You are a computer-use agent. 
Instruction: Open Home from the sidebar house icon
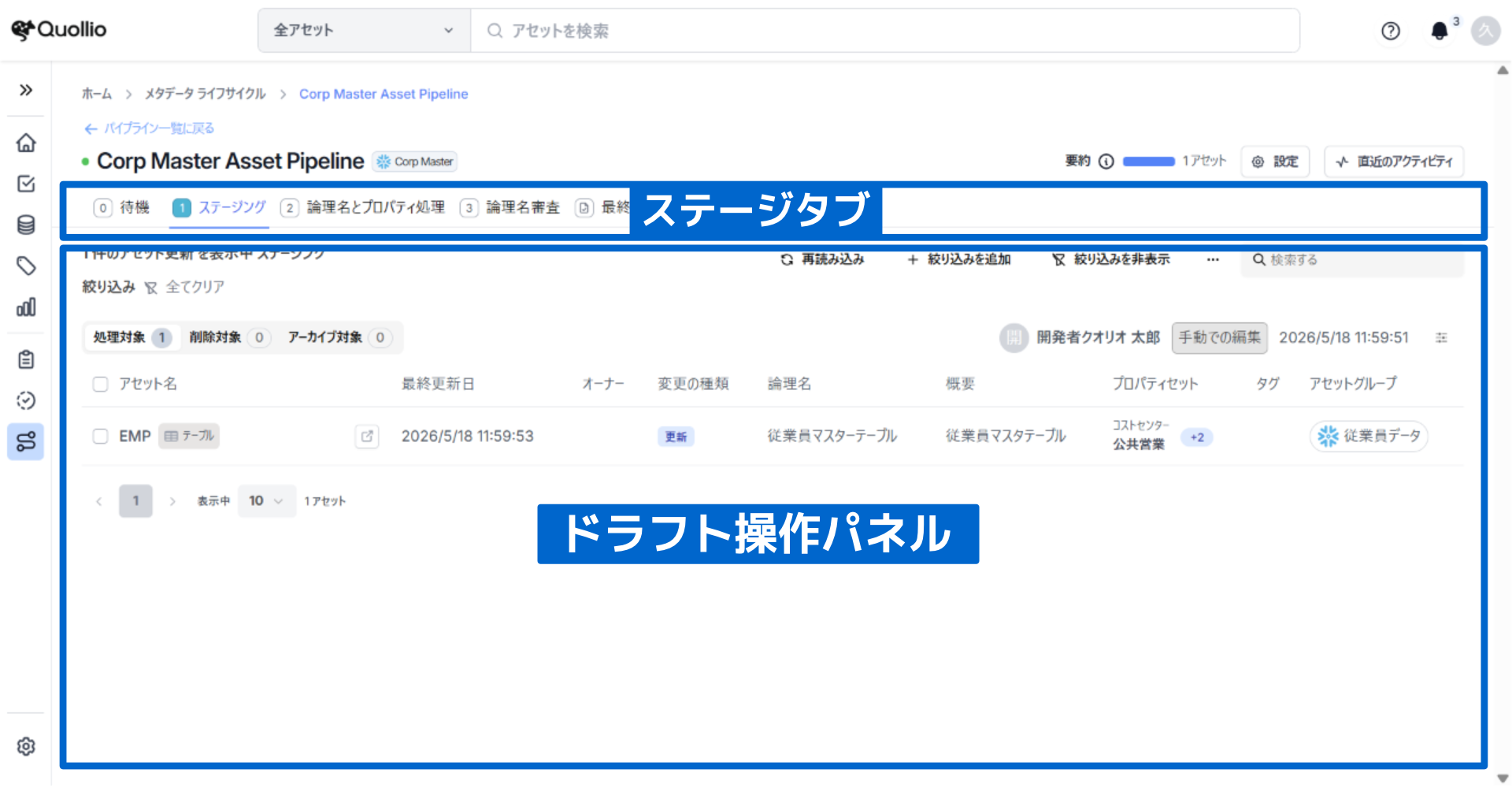click(26, 143)
